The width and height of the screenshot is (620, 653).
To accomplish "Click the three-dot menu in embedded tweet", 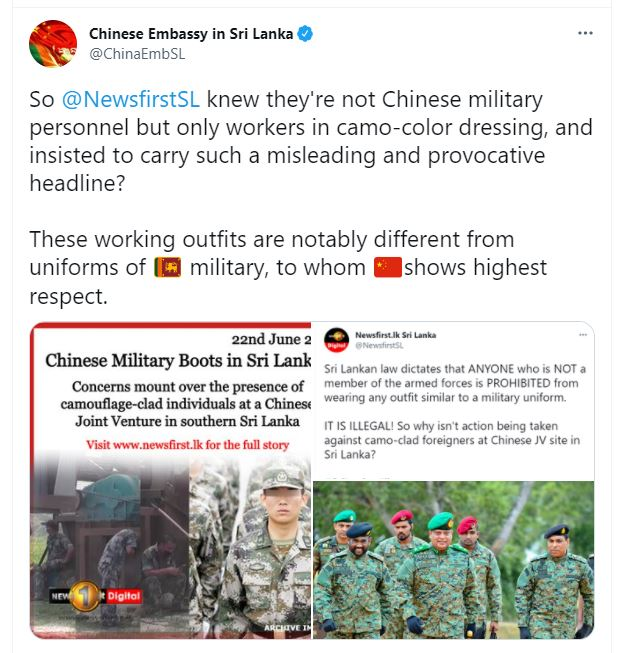I will coord(583,334).
